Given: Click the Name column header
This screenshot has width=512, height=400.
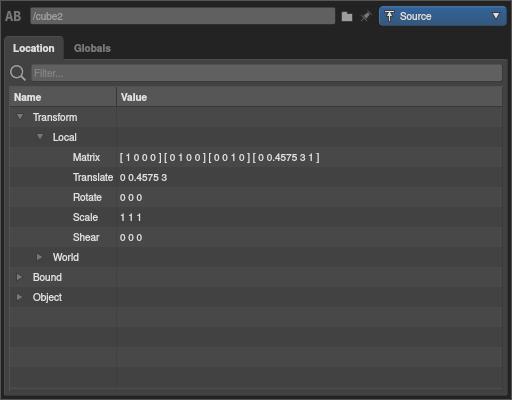Looking at the screenshot, I should click(63, 97).
